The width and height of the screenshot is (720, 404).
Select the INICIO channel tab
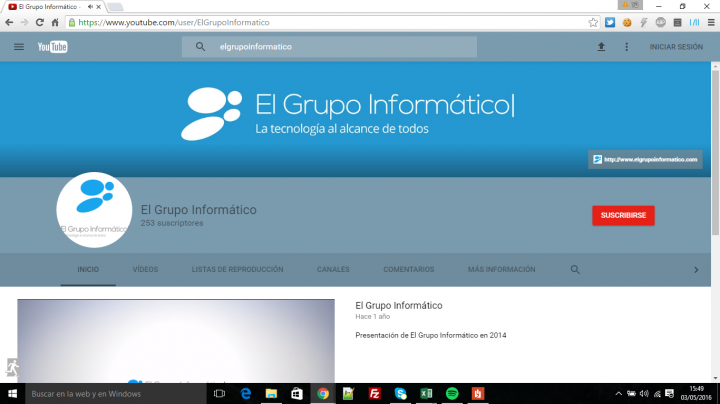pyautogui.click(x=88, y=269)
